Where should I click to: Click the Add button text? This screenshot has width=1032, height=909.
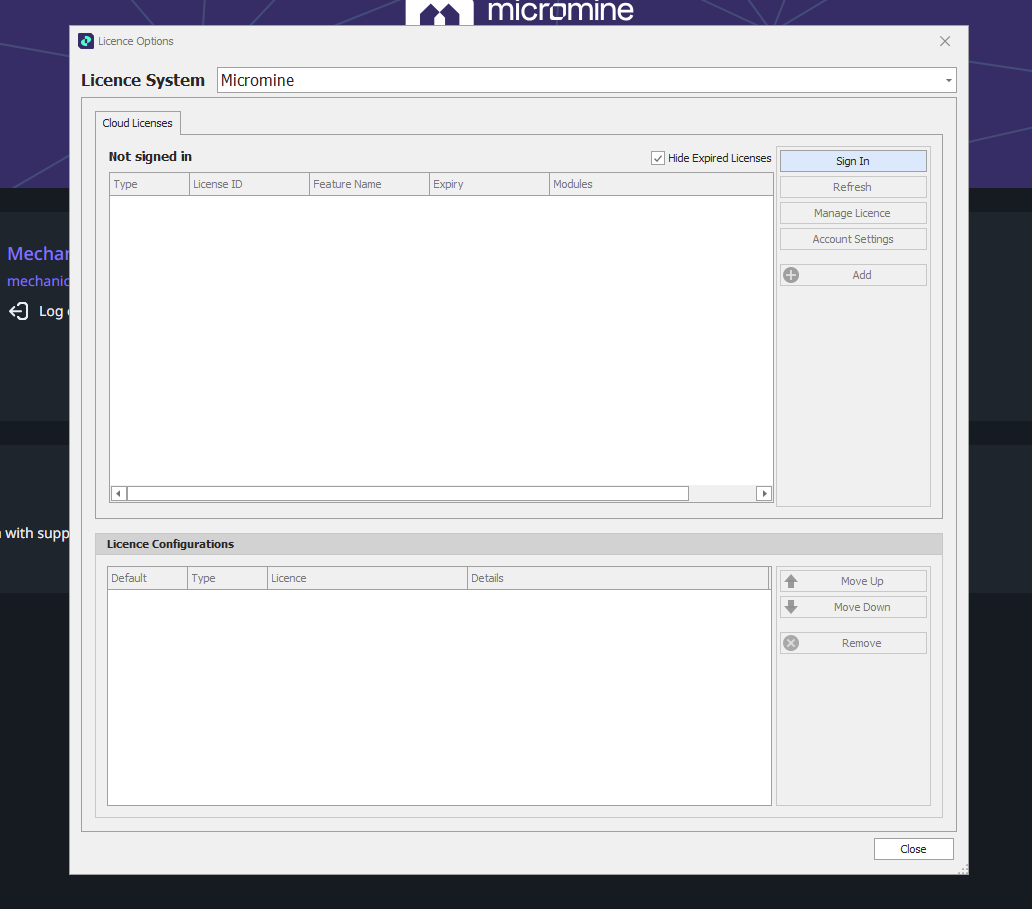pyautogui.click(x=862, y=275)
